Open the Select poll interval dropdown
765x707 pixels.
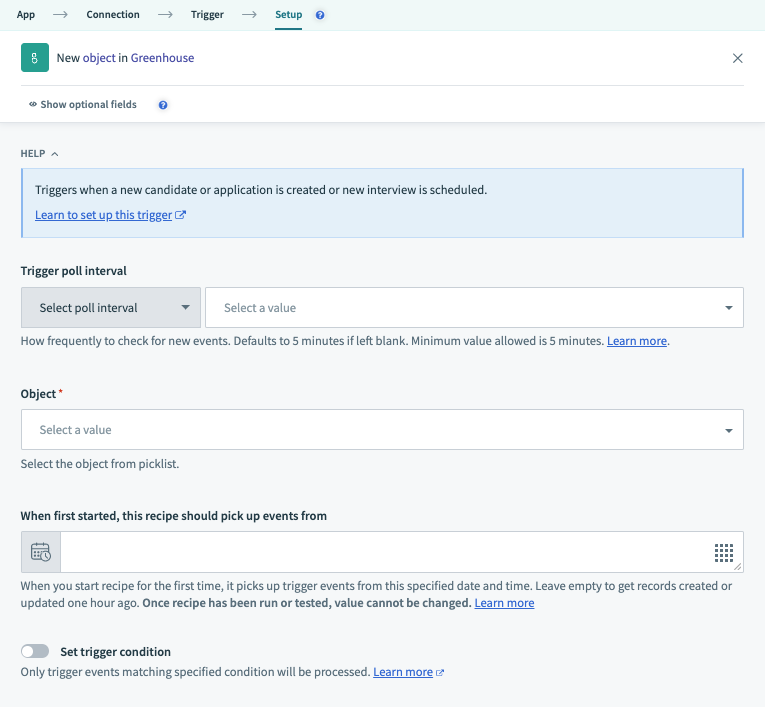tap(111, 308)
